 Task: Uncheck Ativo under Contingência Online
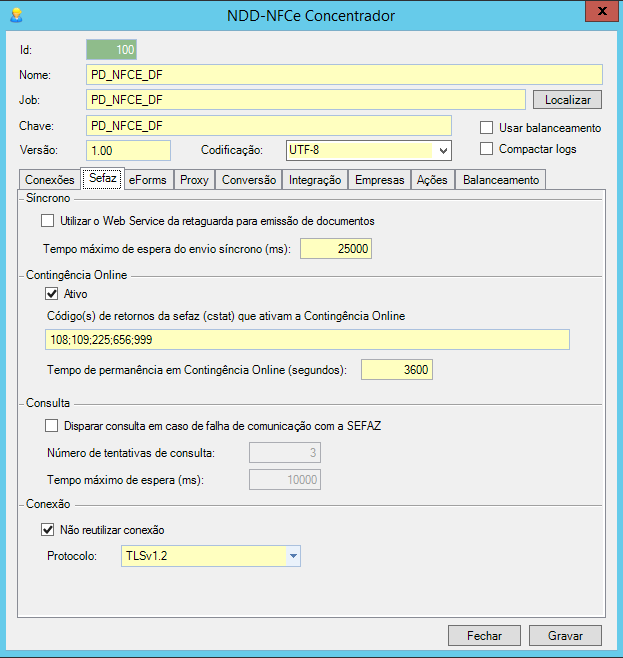click(x=52, y=295)
